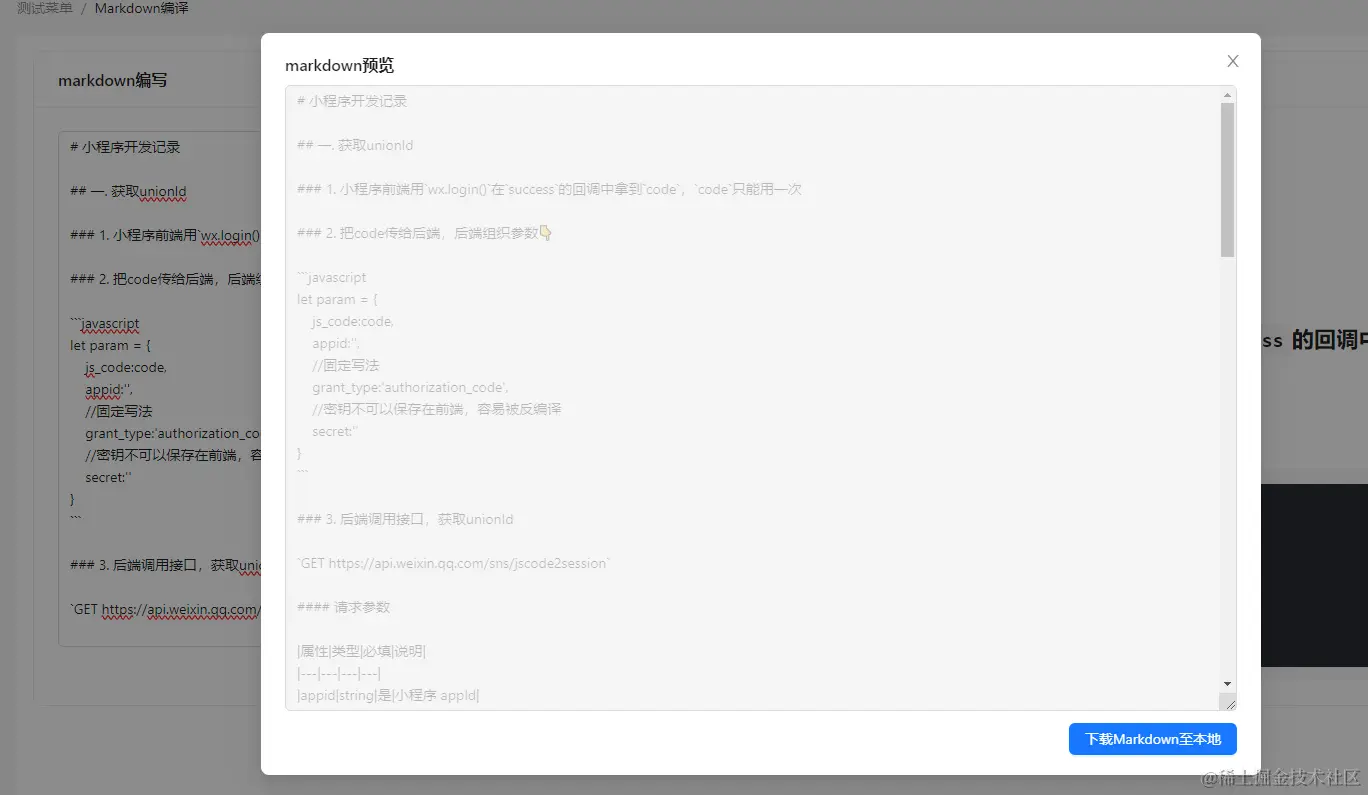Click the '### 2. 把code传给后端' line in preview
The height and width of the screenshot is (795, 1368).
[425, 233]
